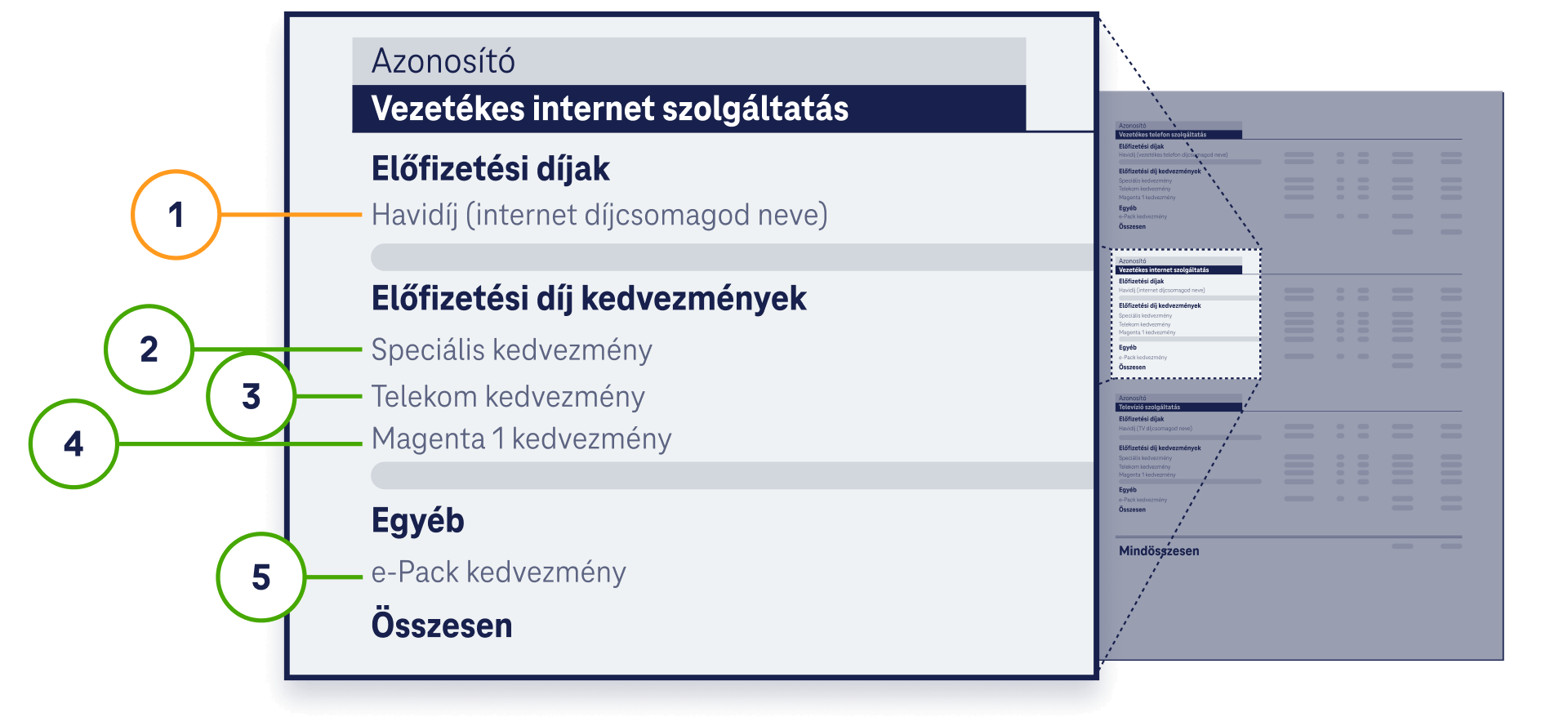Click the Azonosító label bar
This screenshot has height=726, width=1568.
point(688,61)
